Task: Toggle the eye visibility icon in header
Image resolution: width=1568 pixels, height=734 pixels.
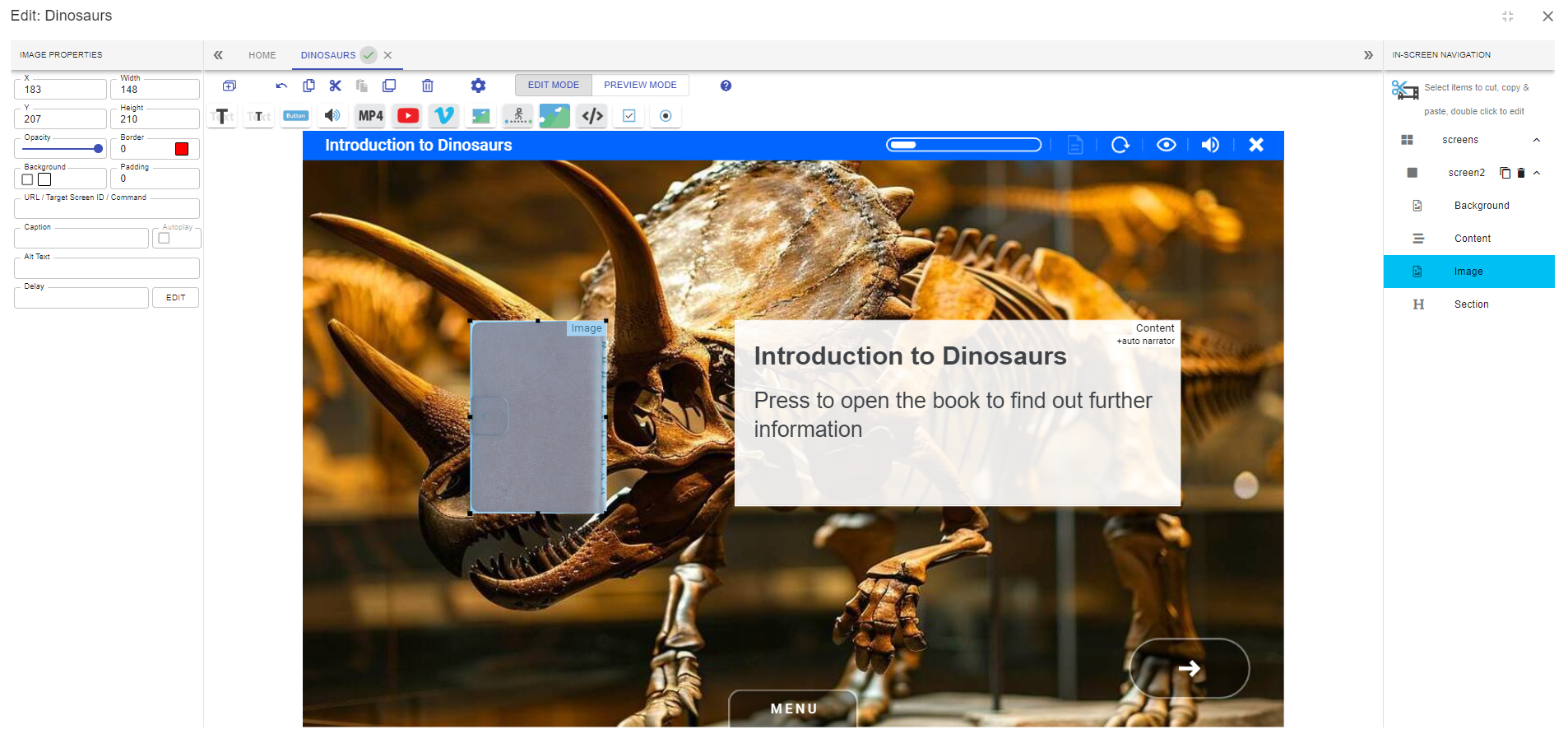Action: [x=1166, y=145]
